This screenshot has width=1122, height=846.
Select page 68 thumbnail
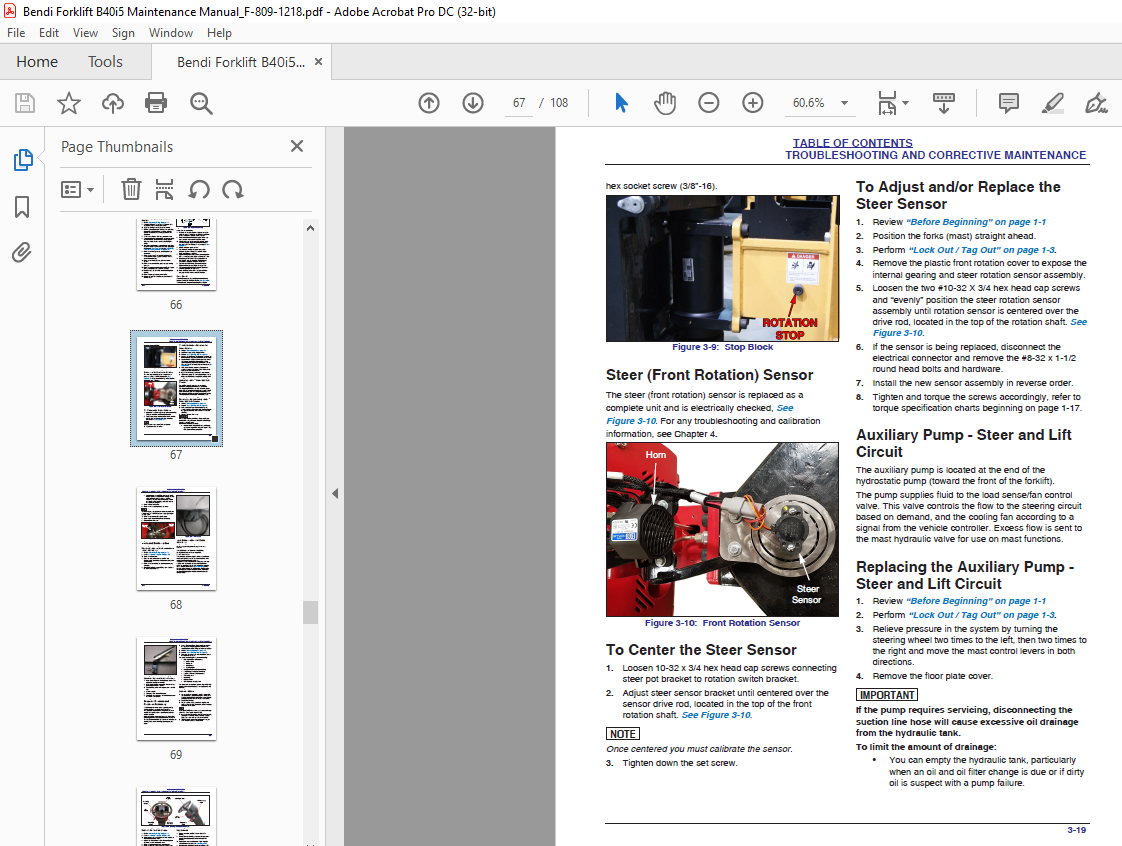176,539
